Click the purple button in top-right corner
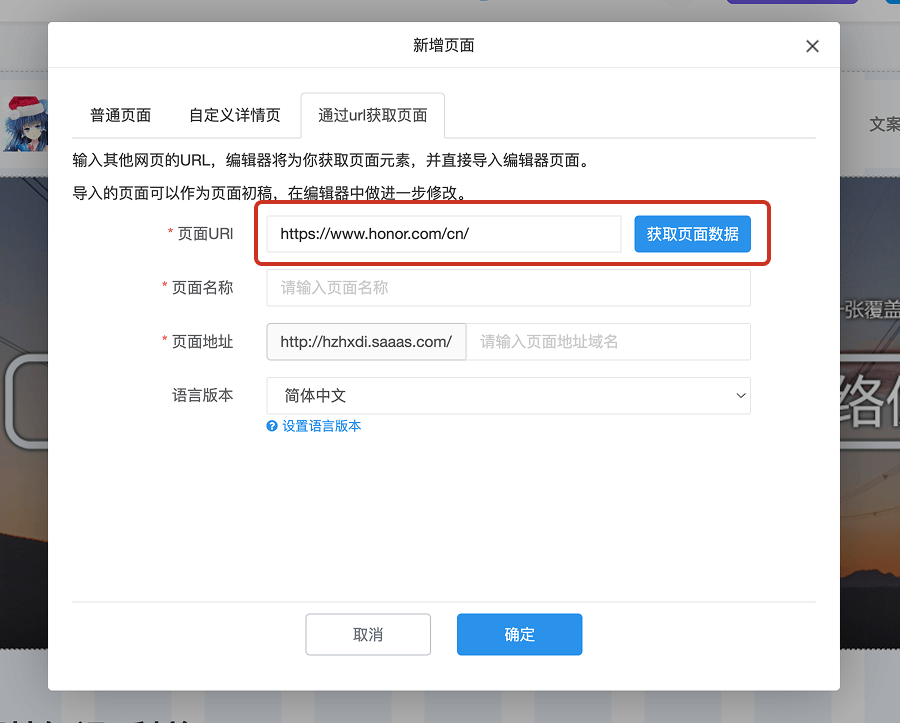Image resolution: width=900 pixels, height=723 pixels. (x=791, y=4)
